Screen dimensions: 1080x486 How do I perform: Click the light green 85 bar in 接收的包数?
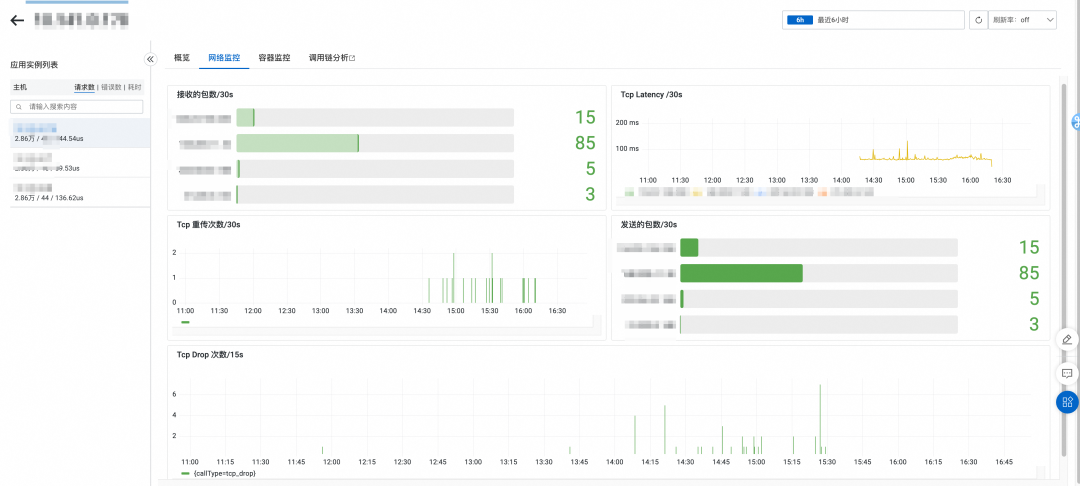coord(298,143)
